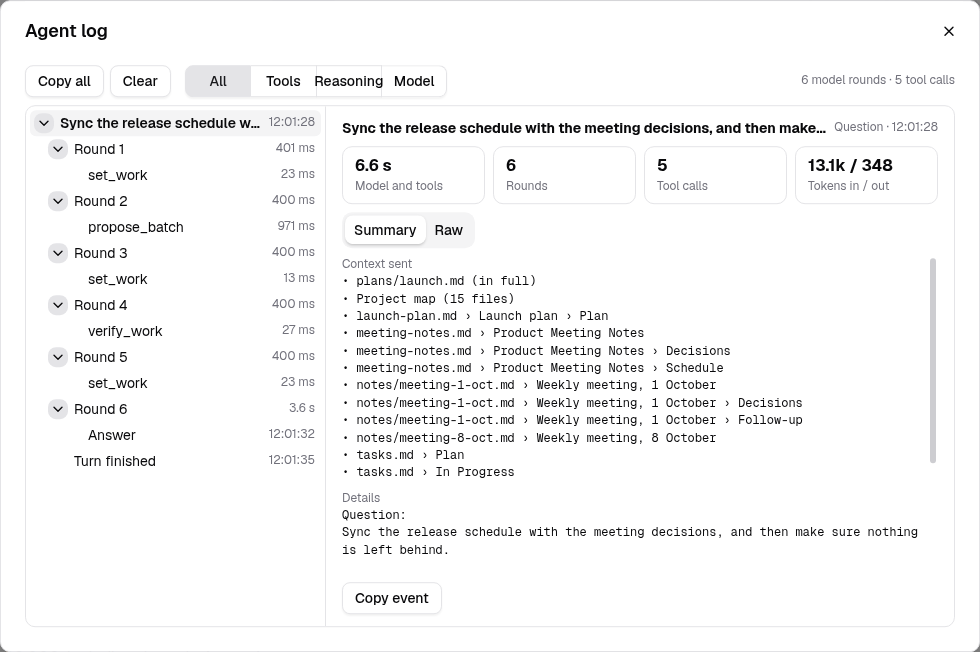Collapse the Round 1 chevron
Viewport: 980px width, 652px height.
58,149
